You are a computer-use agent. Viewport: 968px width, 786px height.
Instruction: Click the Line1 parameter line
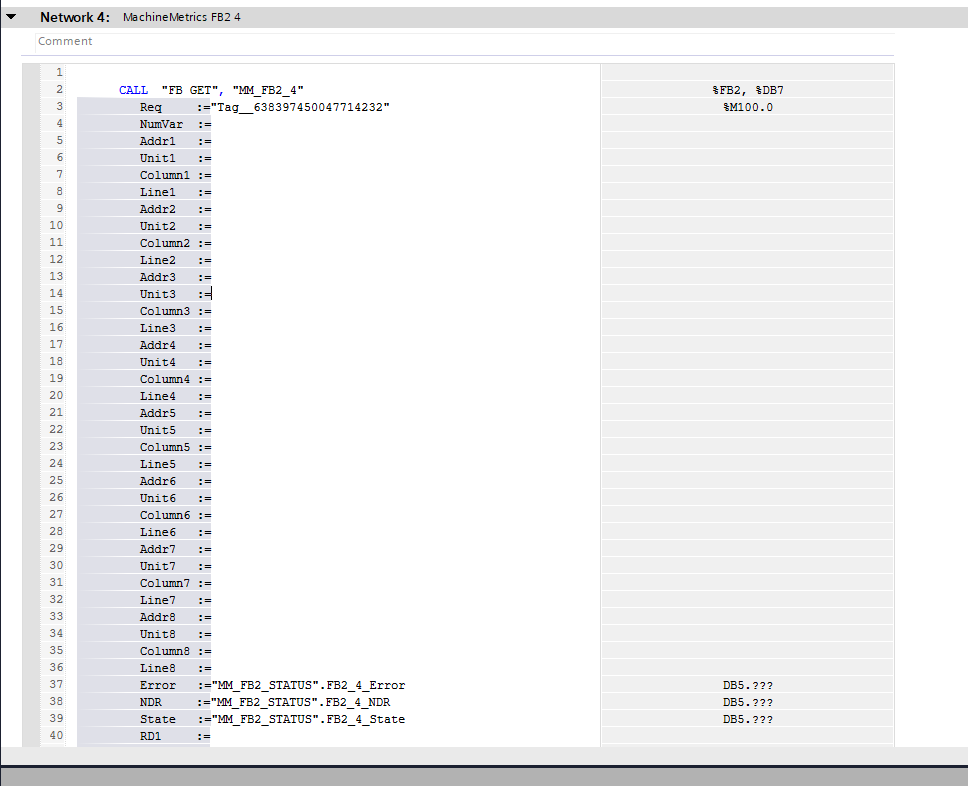click(x=157, y=192)
